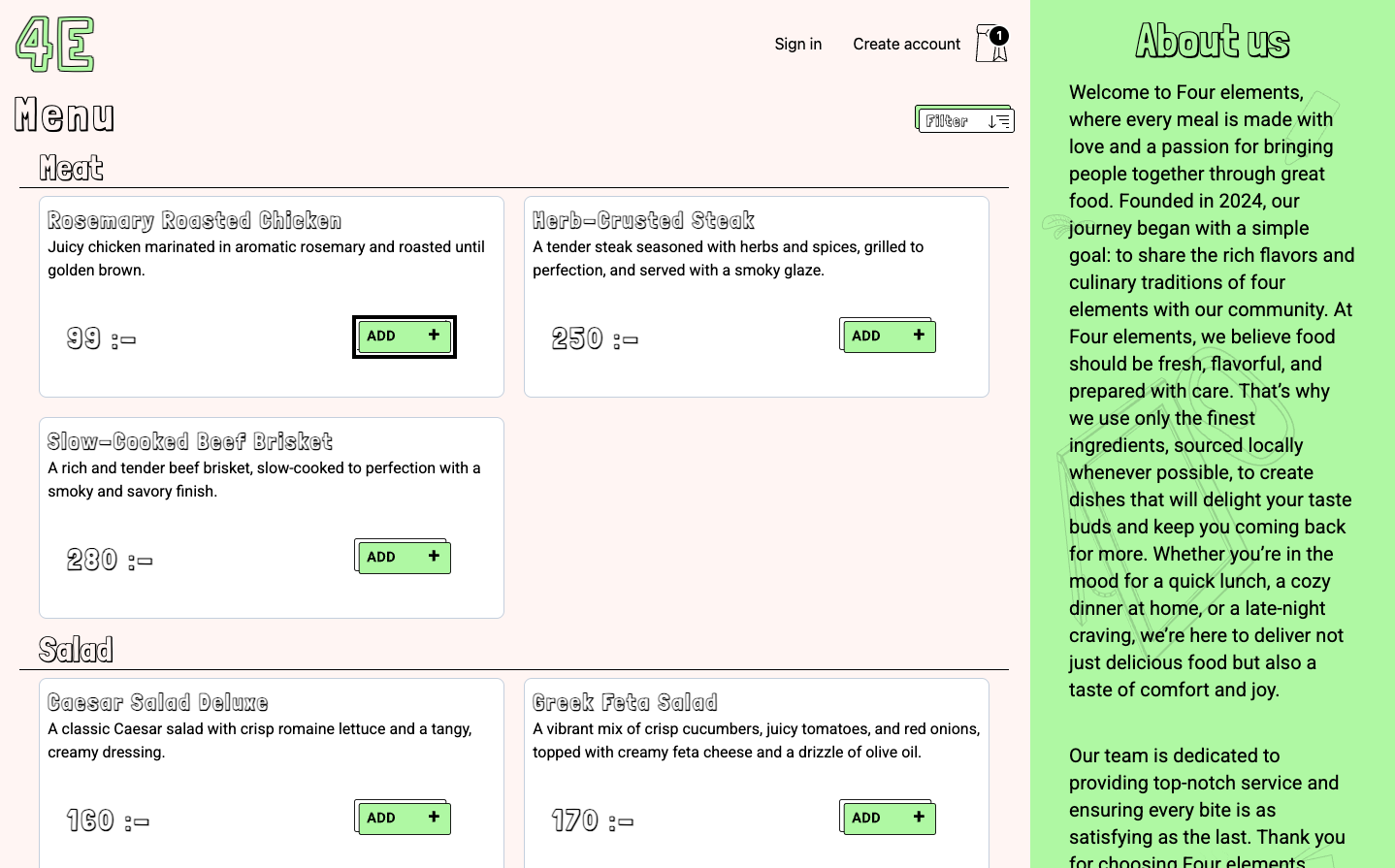Click the sort icon in Filter

coord(999,121)
